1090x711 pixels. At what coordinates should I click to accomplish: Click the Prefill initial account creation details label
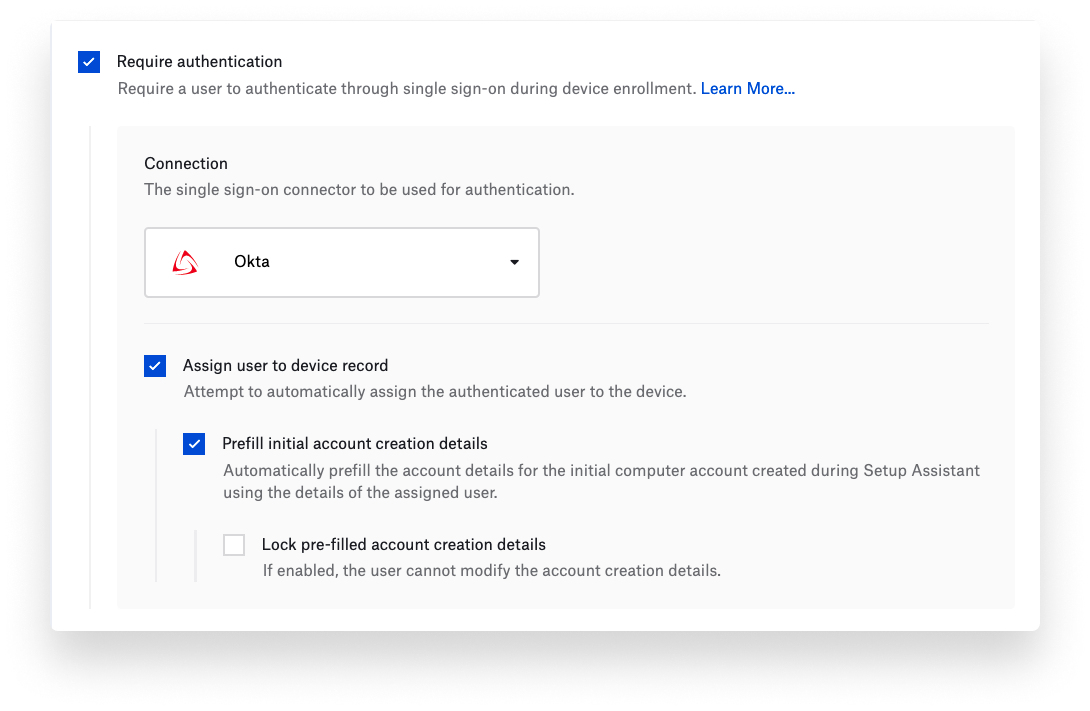click(x=354, y=444)
